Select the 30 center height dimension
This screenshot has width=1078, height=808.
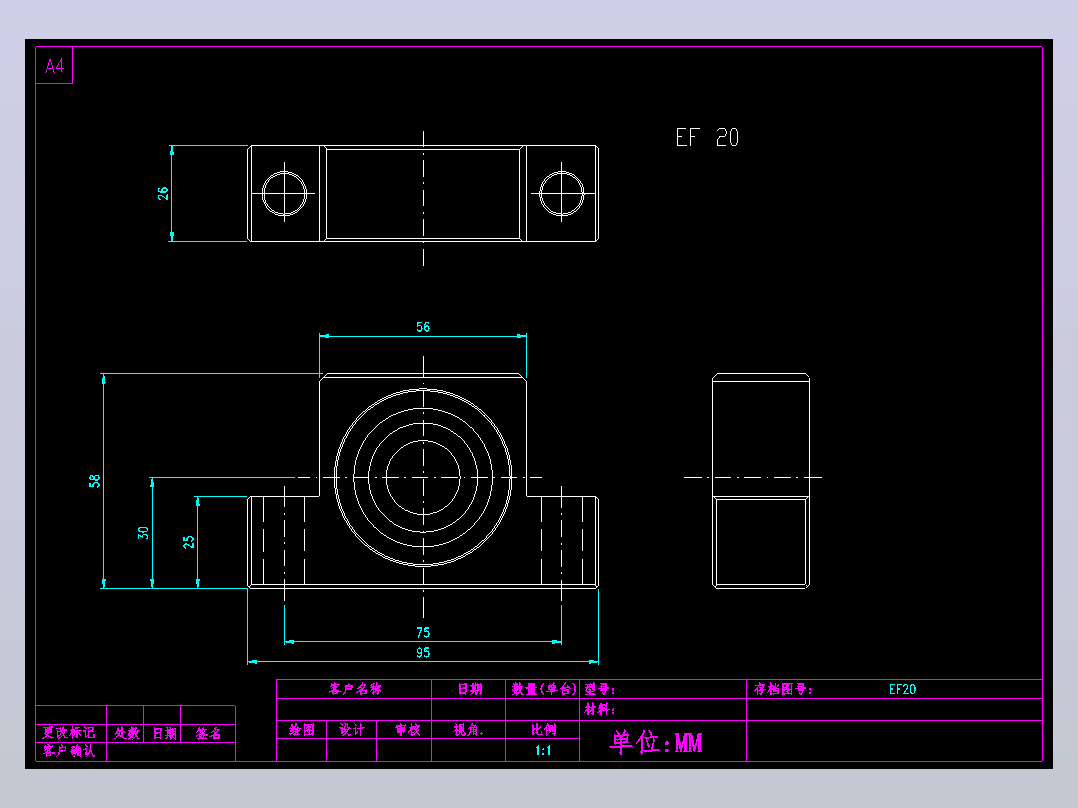coord(143,532)
